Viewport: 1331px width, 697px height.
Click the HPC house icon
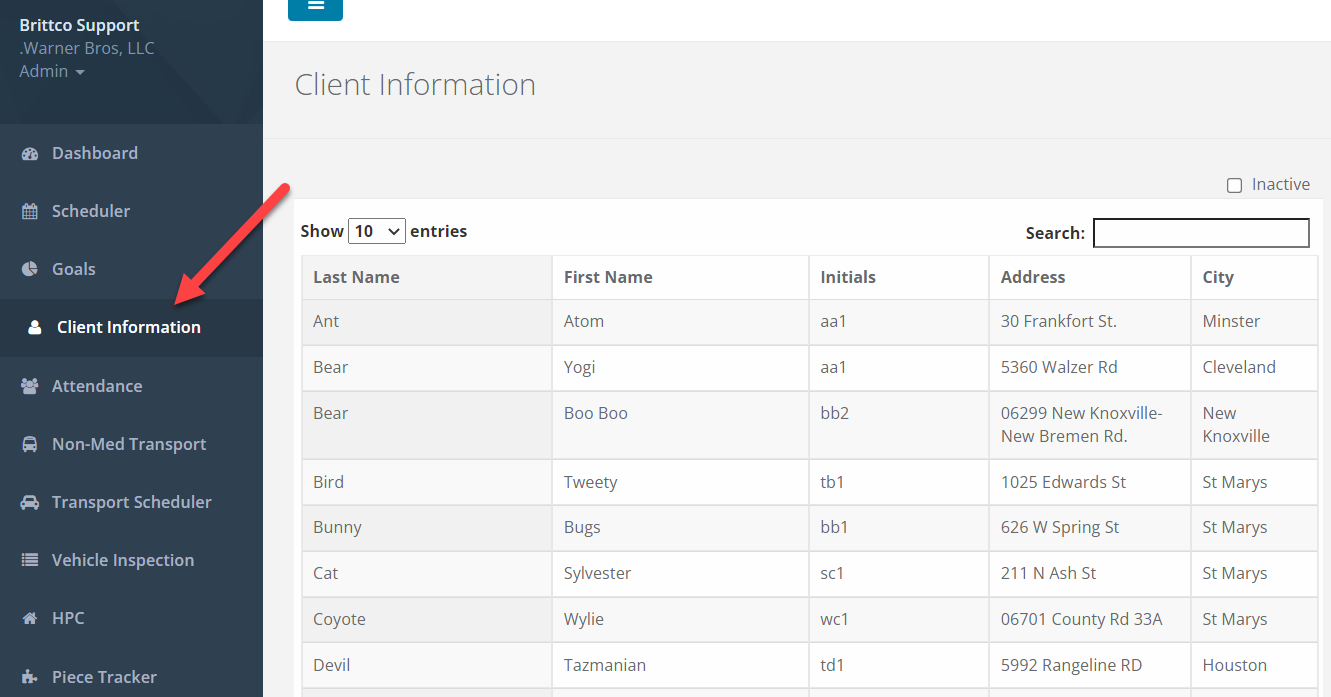point(30,618)
